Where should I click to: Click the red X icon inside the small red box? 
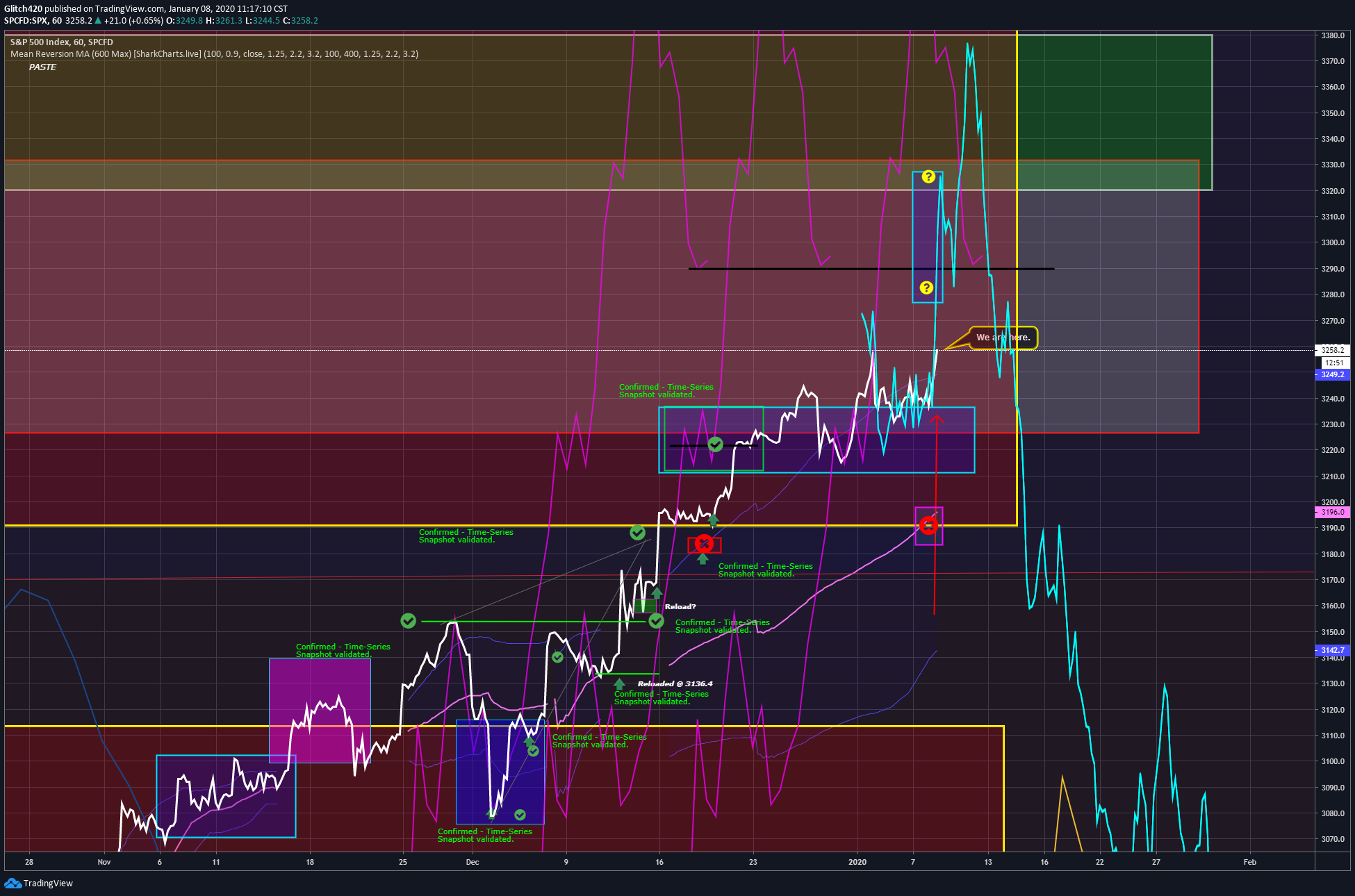[x=704, y=543]
